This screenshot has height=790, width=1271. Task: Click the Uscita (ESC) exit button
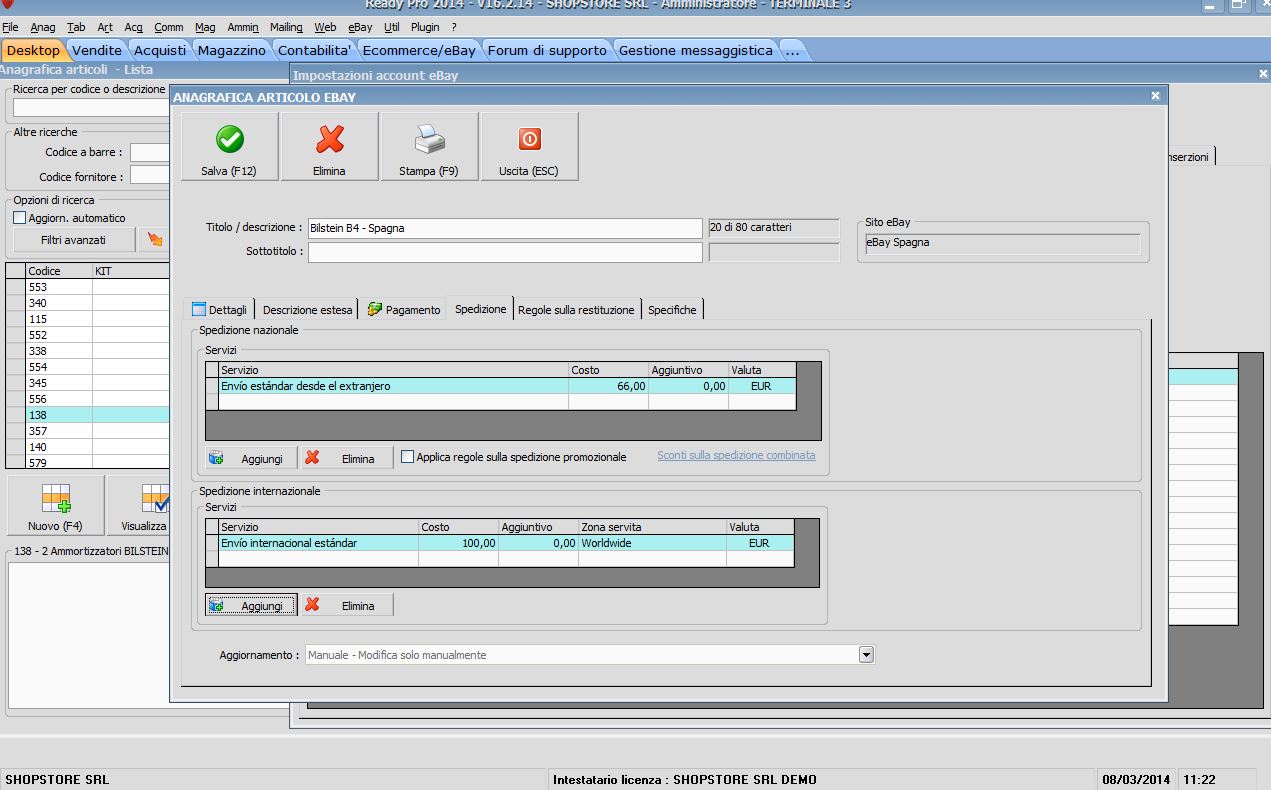pyautogui.click(x=529, y=147)
